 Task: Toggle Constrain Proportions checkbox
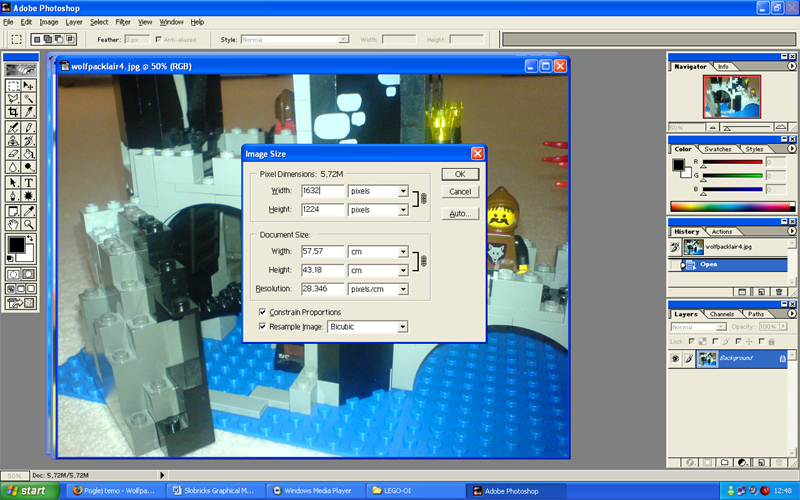click(262, 312)
